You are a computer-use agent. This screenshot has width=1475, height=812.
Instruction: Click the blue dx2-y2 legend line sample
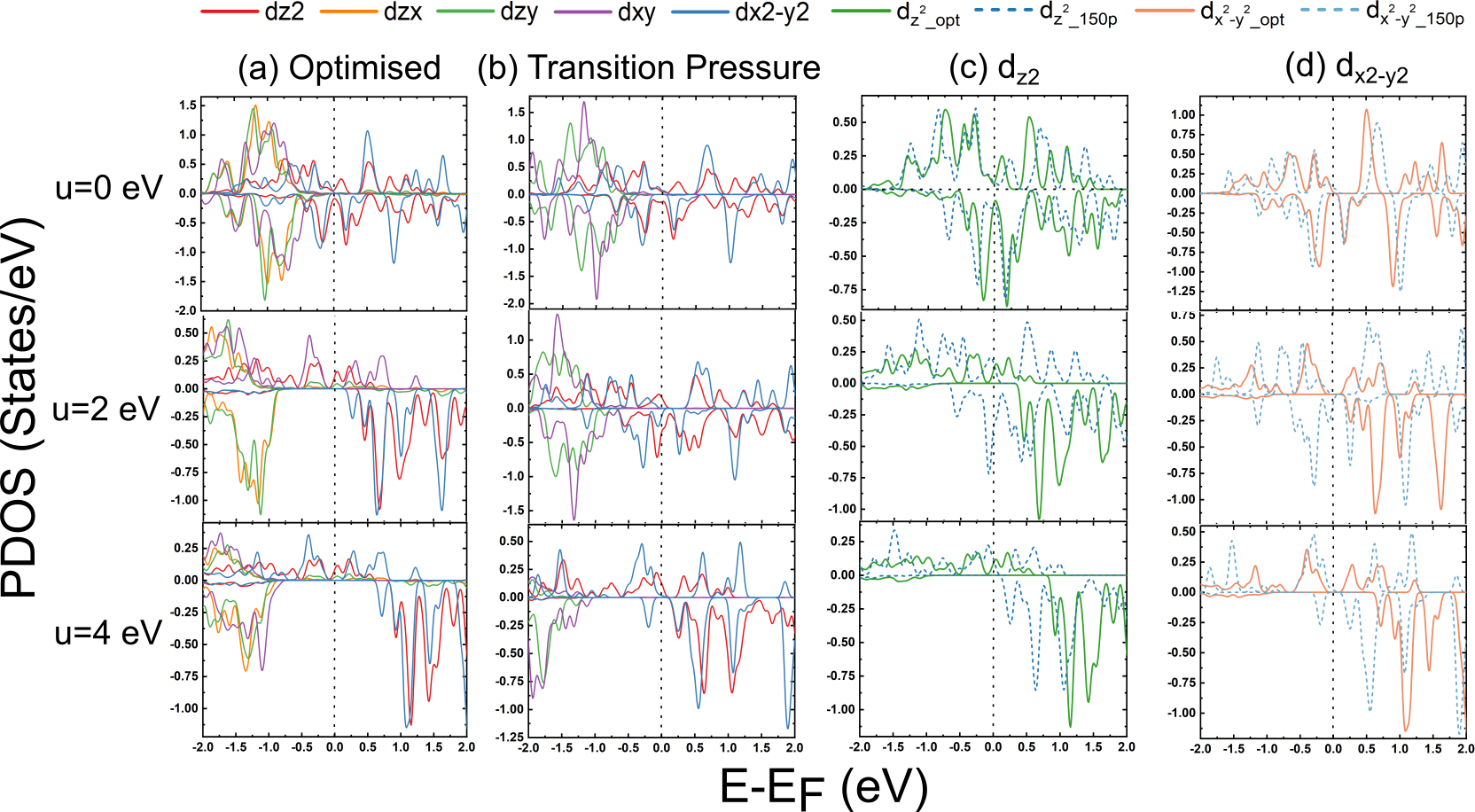[x=699, y=12]
